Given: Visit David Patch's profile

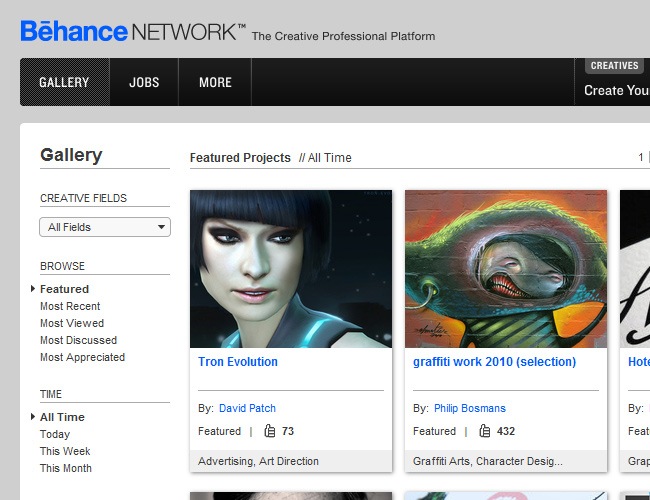Looking at the screenshot, I should coord(247,408).
